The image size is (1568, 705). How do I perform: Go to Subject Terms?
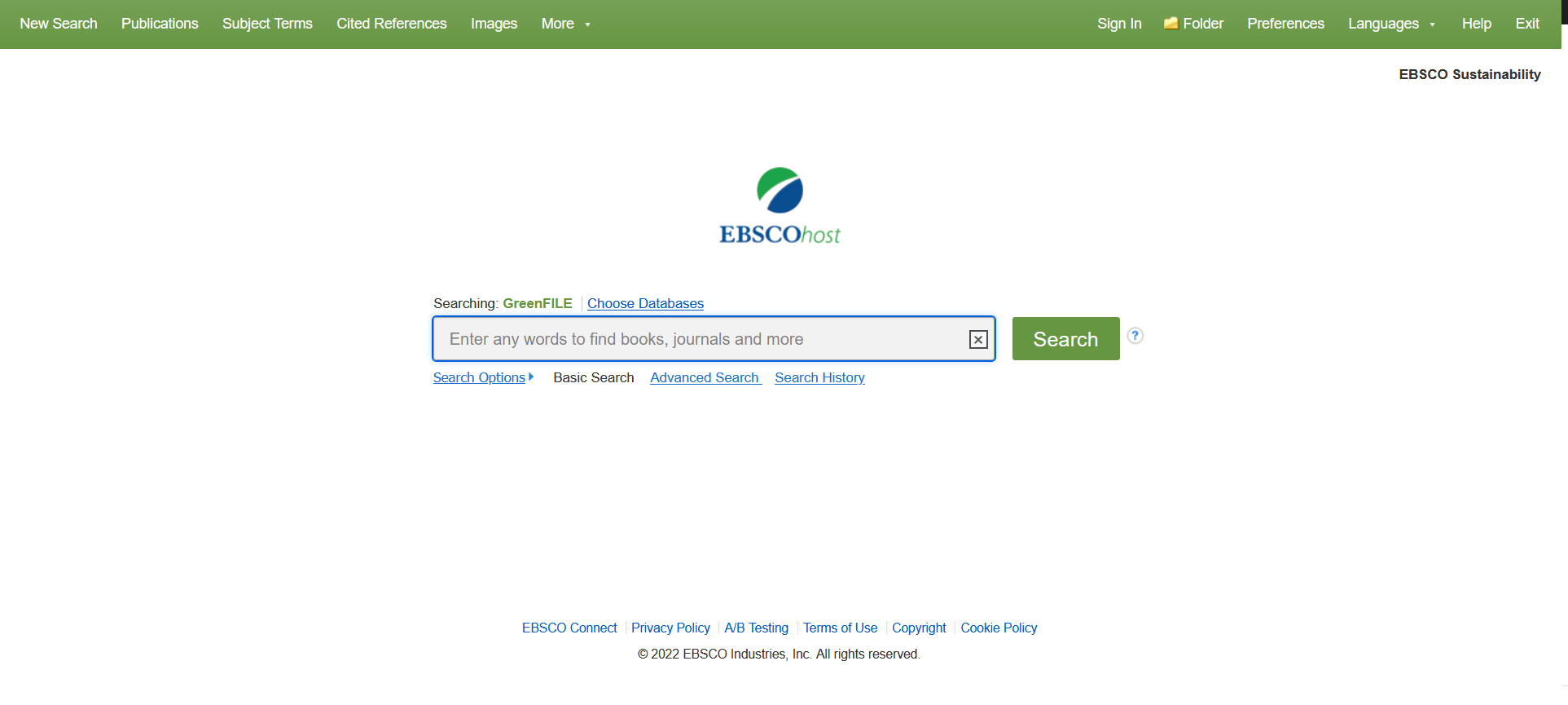[267, 24]
